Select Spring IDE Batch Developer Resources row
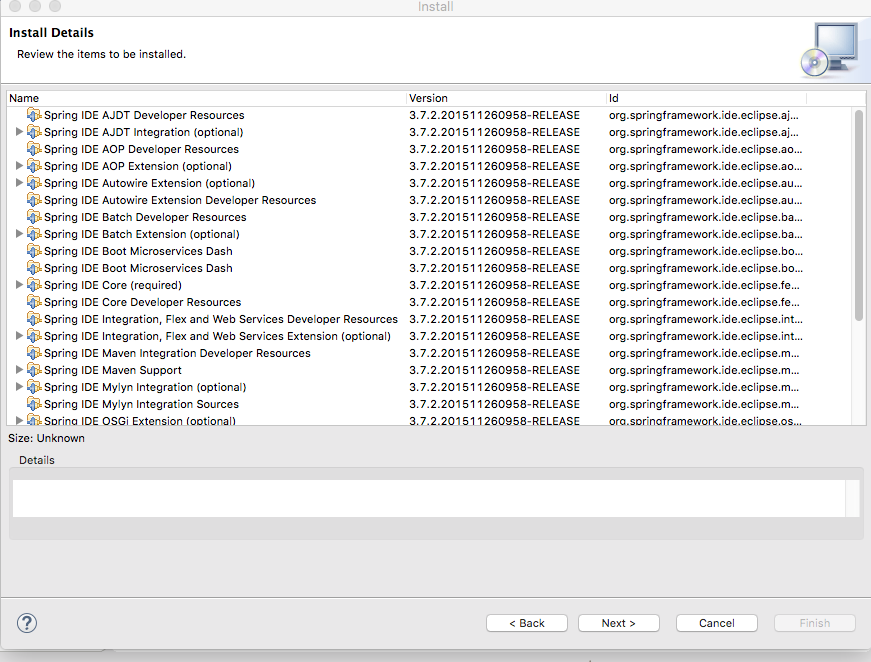 pyautogui.click(x=429, y=217)
